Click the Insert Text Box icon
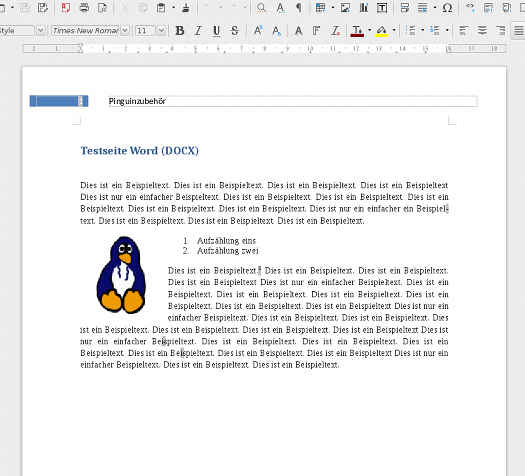The height and width of the screenshot is (476, 525). 382,7
